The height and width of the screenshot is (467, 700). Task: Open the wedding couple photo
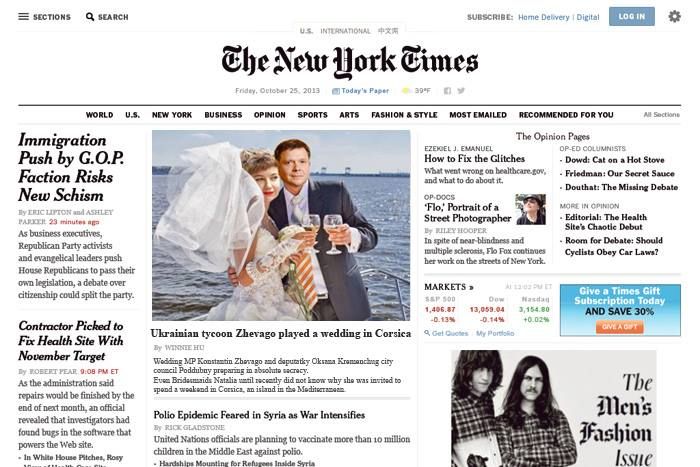point(281,225)
